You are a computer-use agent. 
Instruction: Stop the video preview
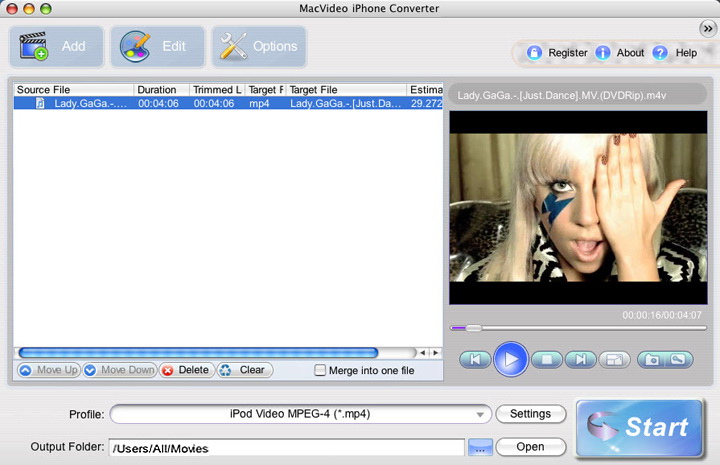click(x=546, y=359)
